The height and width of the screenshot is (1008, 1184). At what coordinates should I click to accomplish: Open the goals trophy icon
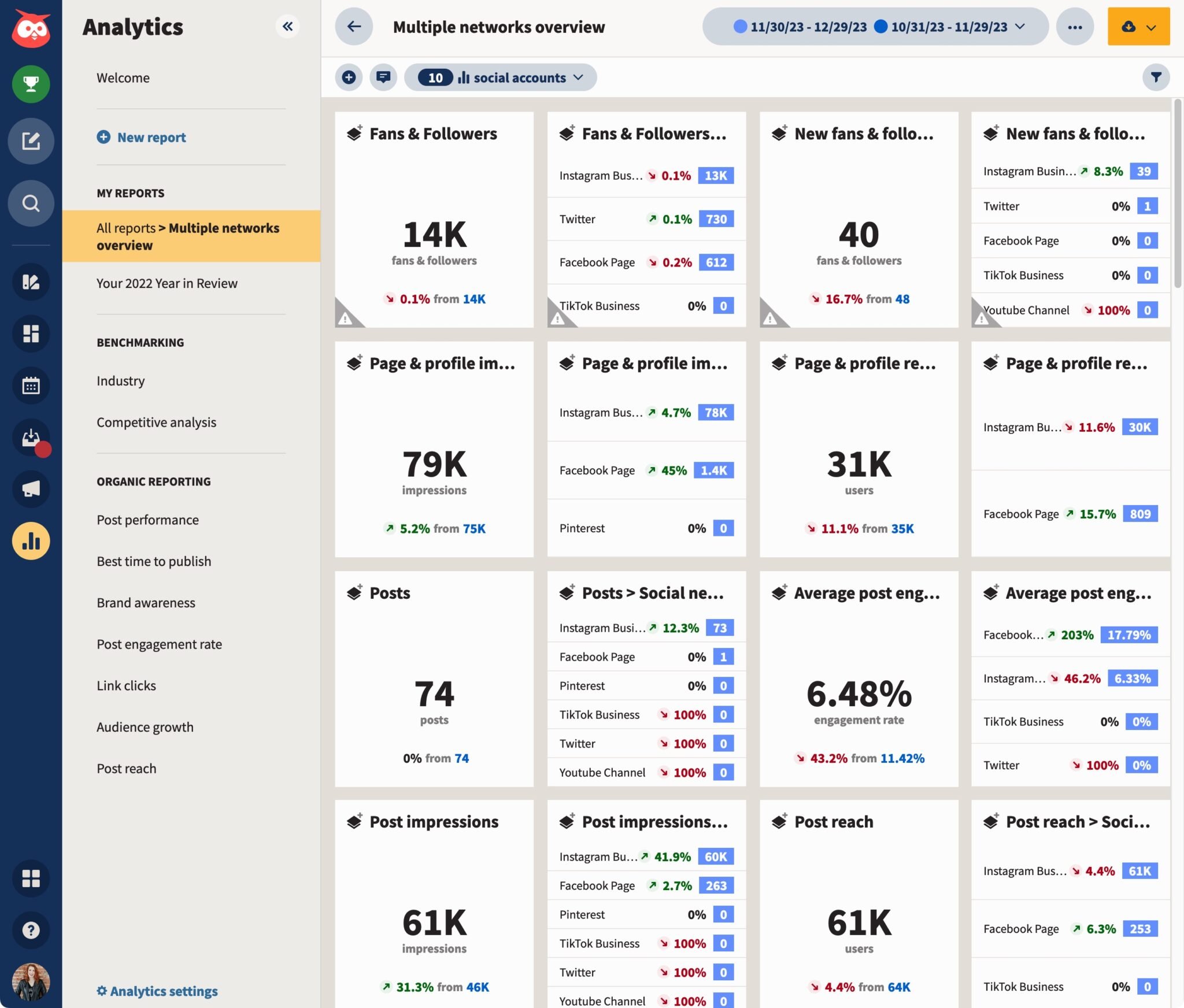click(x=31, y=83)
